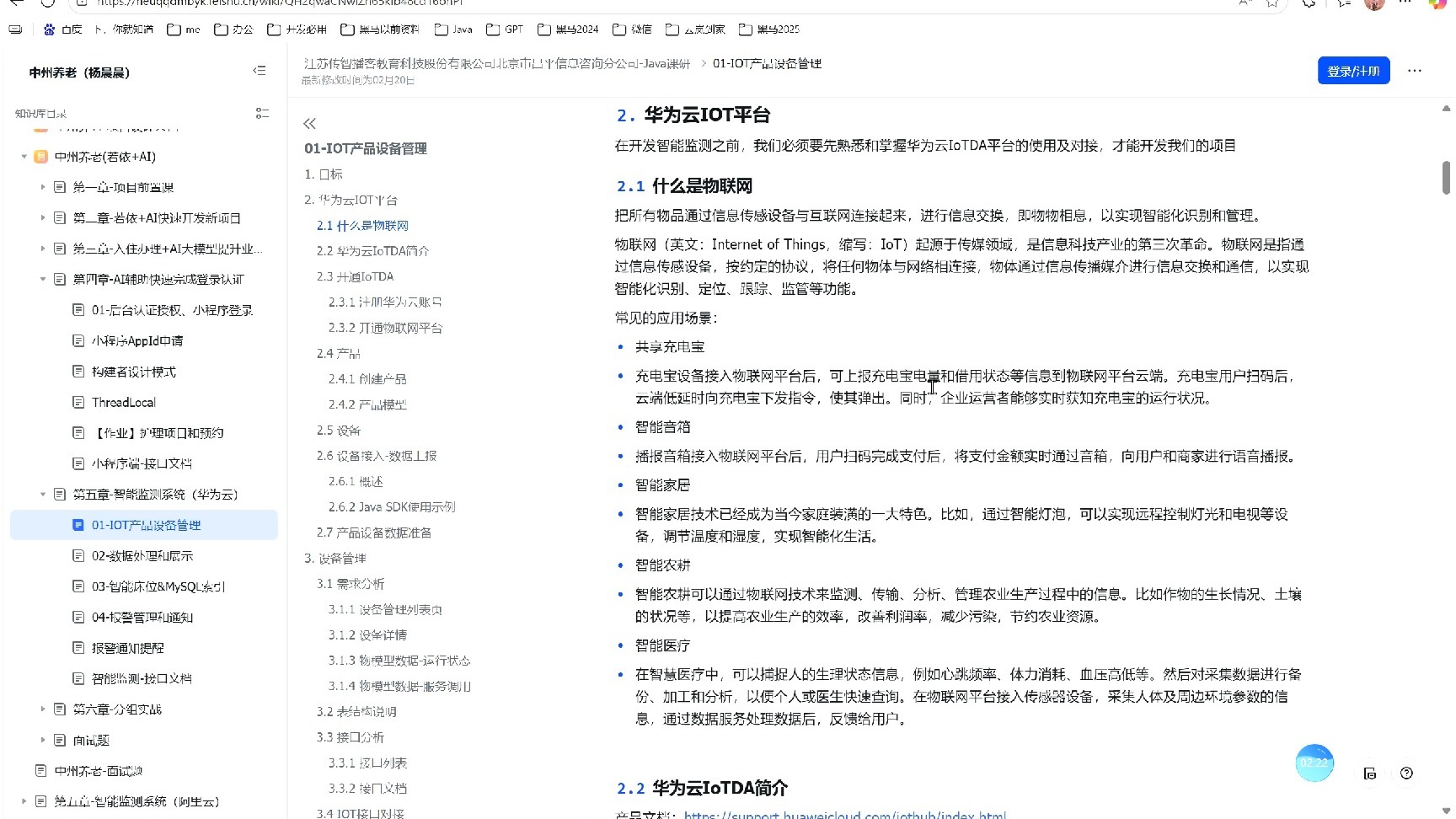The width and height of the screenshot is (1456, 819).
Task: Click the 01-IOT产品设备管理 breadcrumb
Action: pyautogui.click(x=767, y=64)
